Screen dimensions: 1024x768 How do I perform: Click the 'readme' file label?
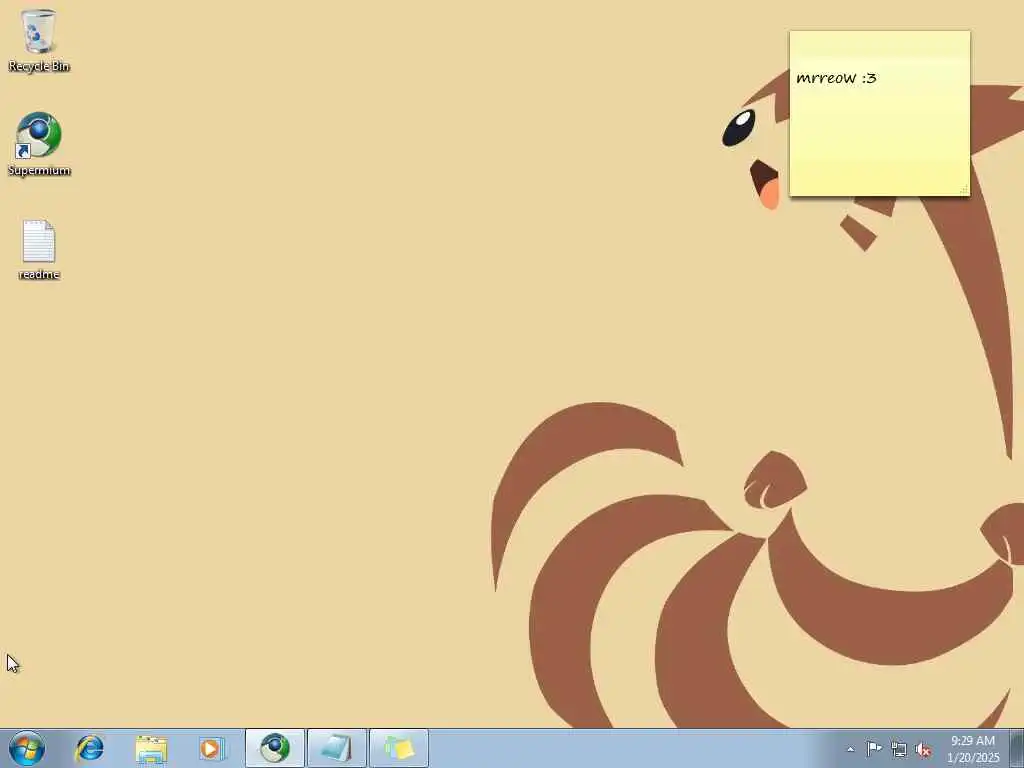[x=39, y=274]
